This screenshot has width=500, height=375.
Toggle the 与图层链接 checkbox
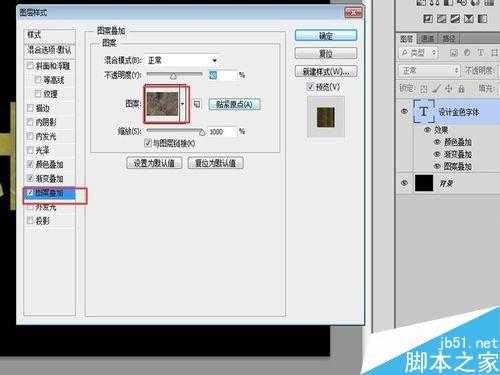[148, 143]
